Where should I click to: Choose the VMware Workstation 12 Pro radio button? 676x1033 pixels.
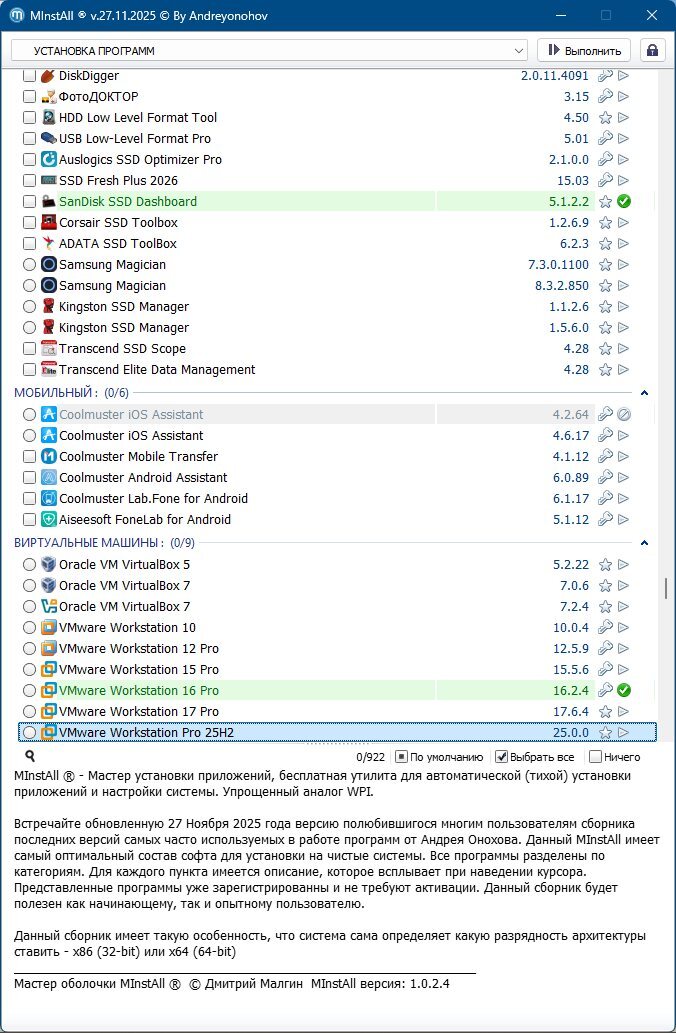(29, 649)
